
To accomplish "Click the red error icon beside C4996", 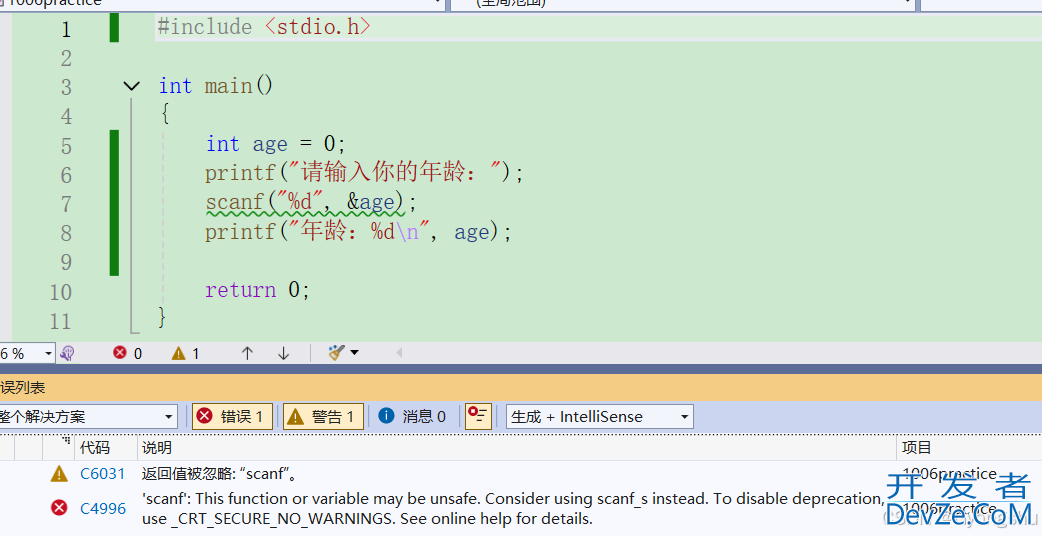I will point(59,508).
